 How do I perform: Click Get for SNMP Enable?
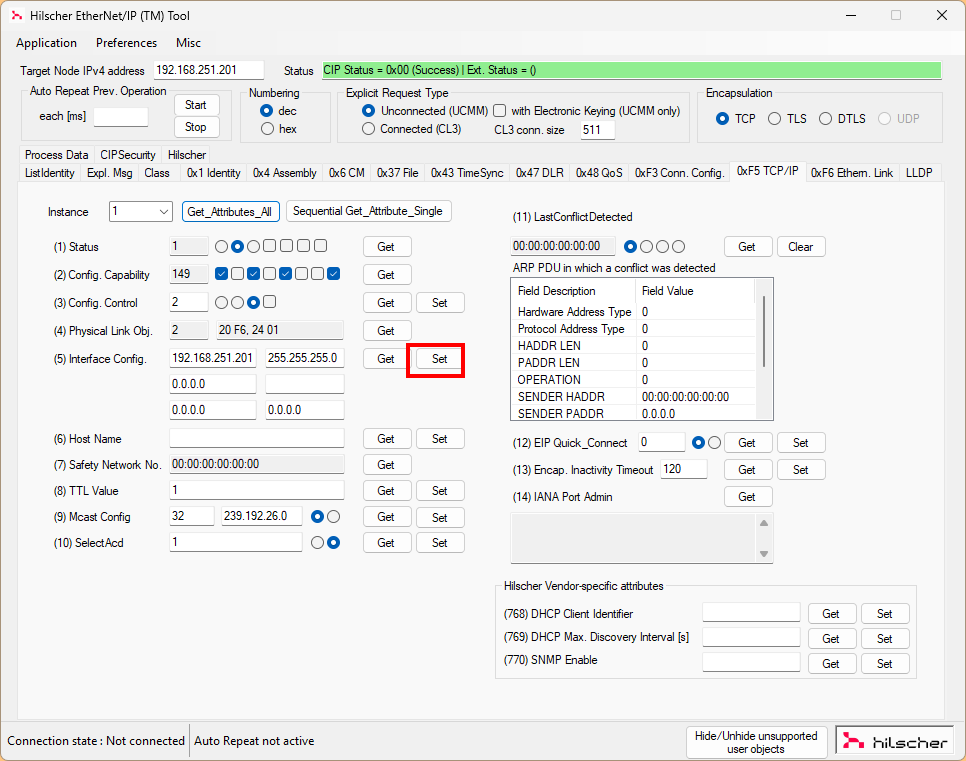[831, 664]
